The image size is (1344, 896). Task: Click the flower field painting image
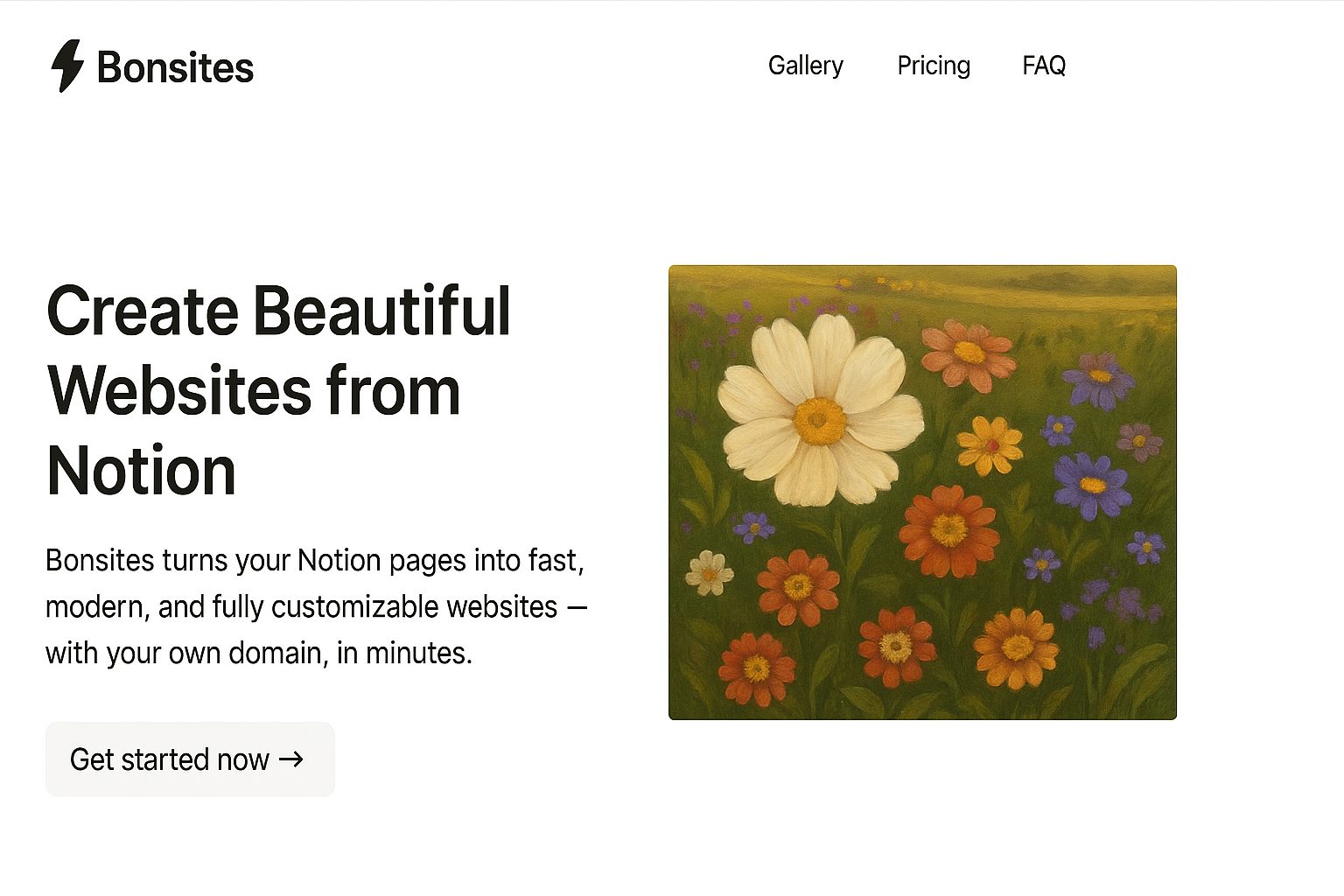click(x=922, y=493)
